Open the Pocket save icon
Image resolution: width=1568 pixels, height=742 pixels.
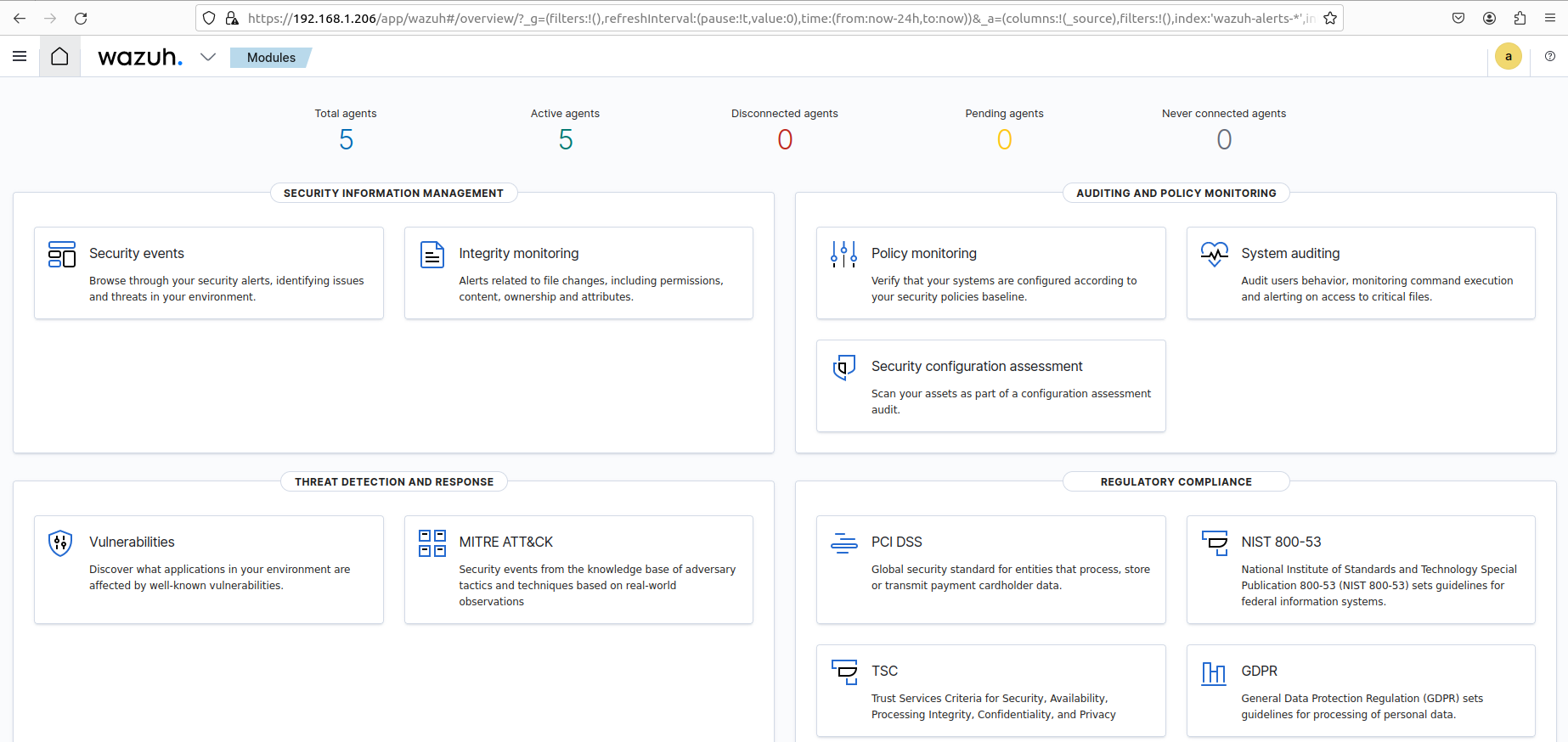[1458, 18]
